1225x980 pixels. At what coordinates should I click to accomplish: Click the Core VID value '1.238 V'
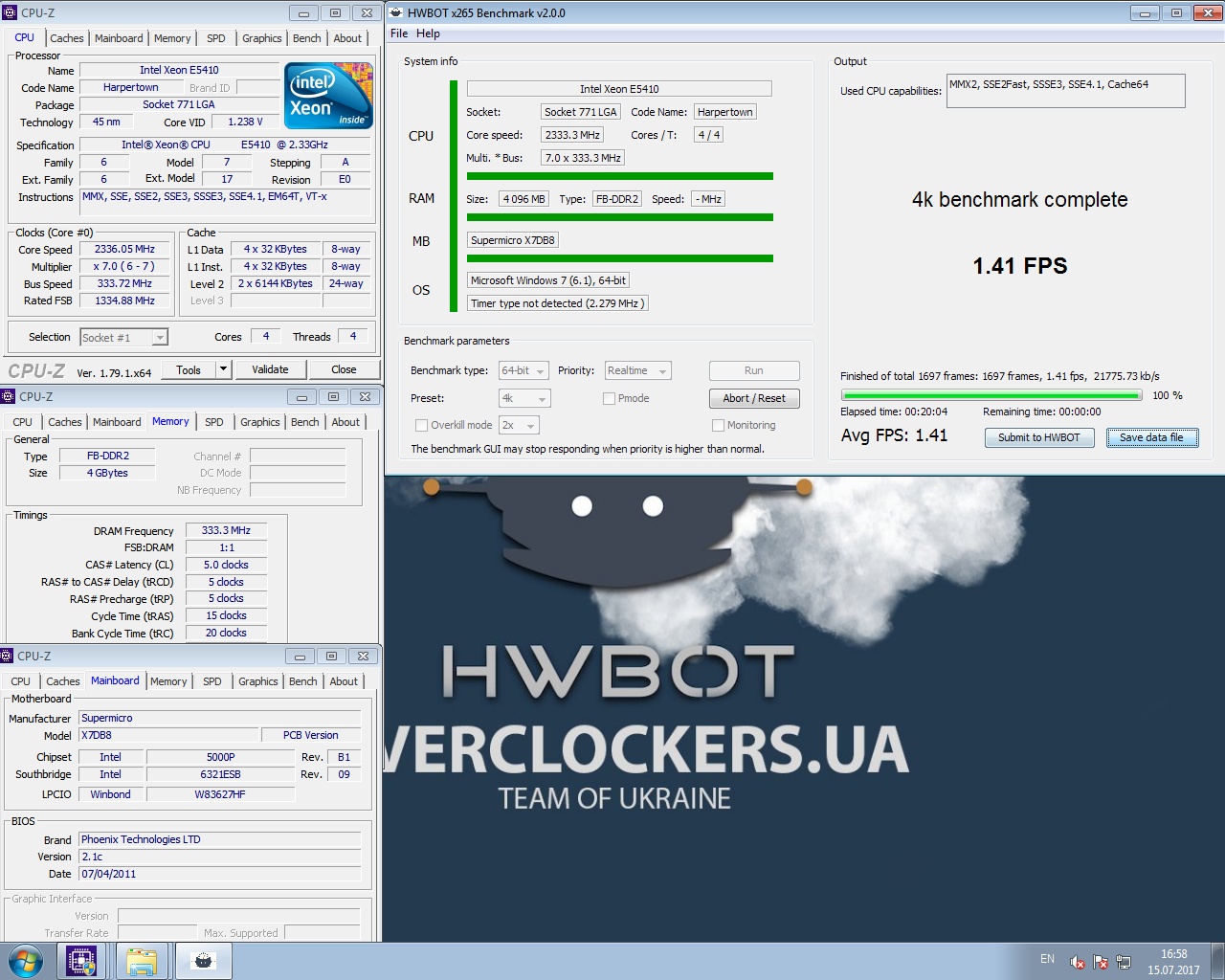pos(245,122)
